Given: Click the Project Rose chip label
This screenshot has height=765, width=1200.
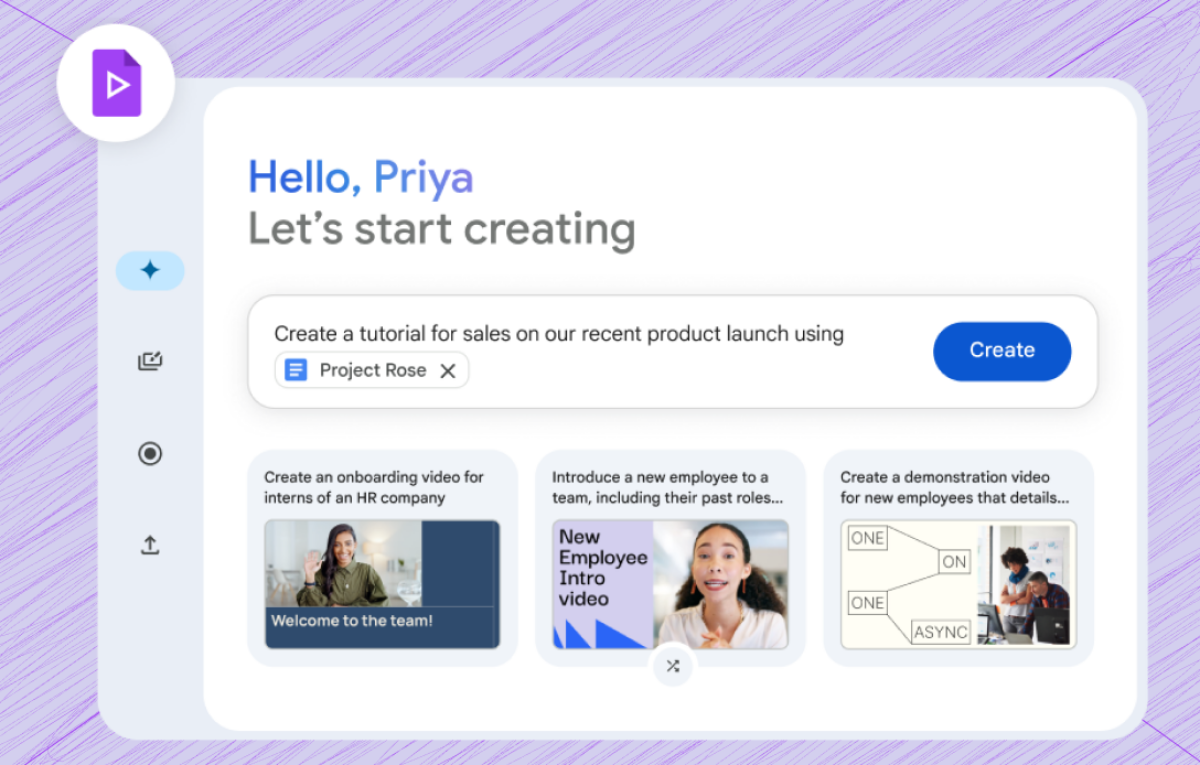Looking at the screenshot, I should tap(373, 370).
